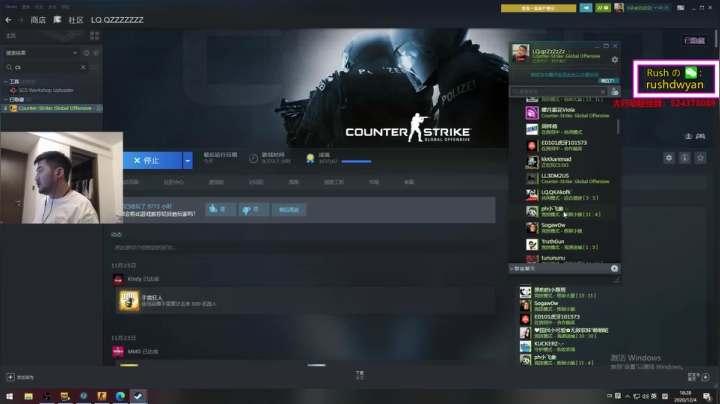Click the friends list scrollbar
Screen dimensions: 720x404
click(618, 127)
